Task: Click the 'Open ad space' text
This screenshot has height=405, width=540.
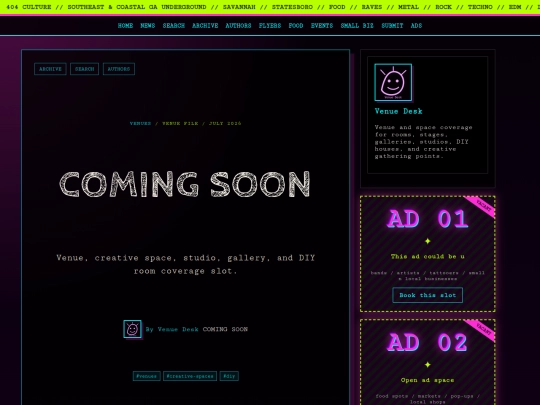Action: pyautogui.click(x=428, y=380)
